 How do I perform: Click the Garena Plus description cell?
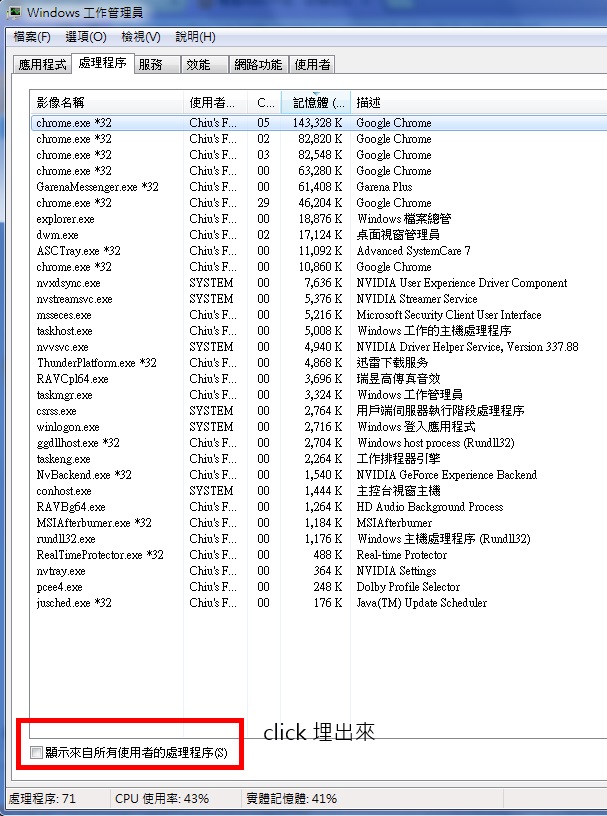tap(384, 187)
